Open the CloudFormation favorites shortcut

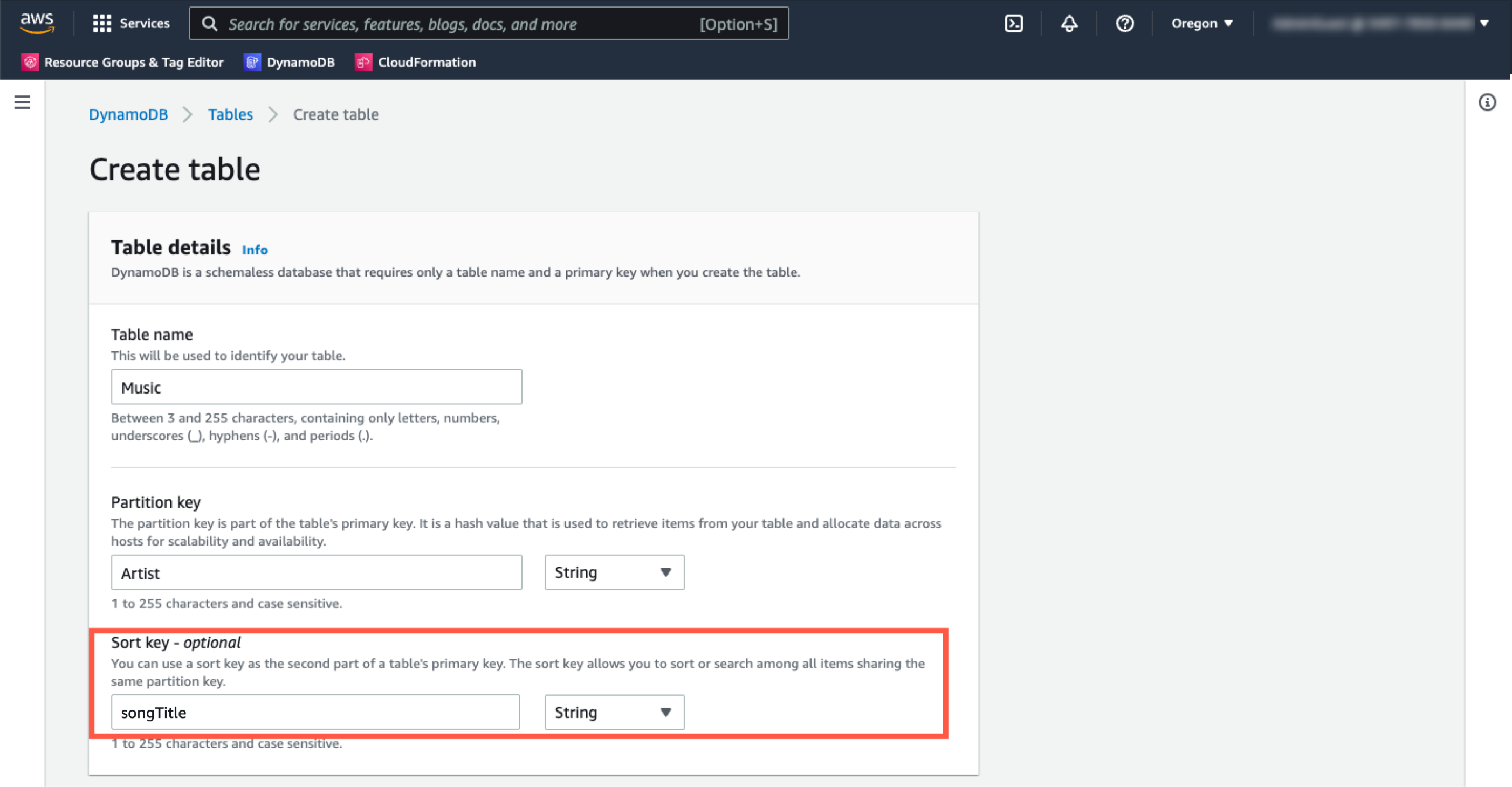[416, 61]
